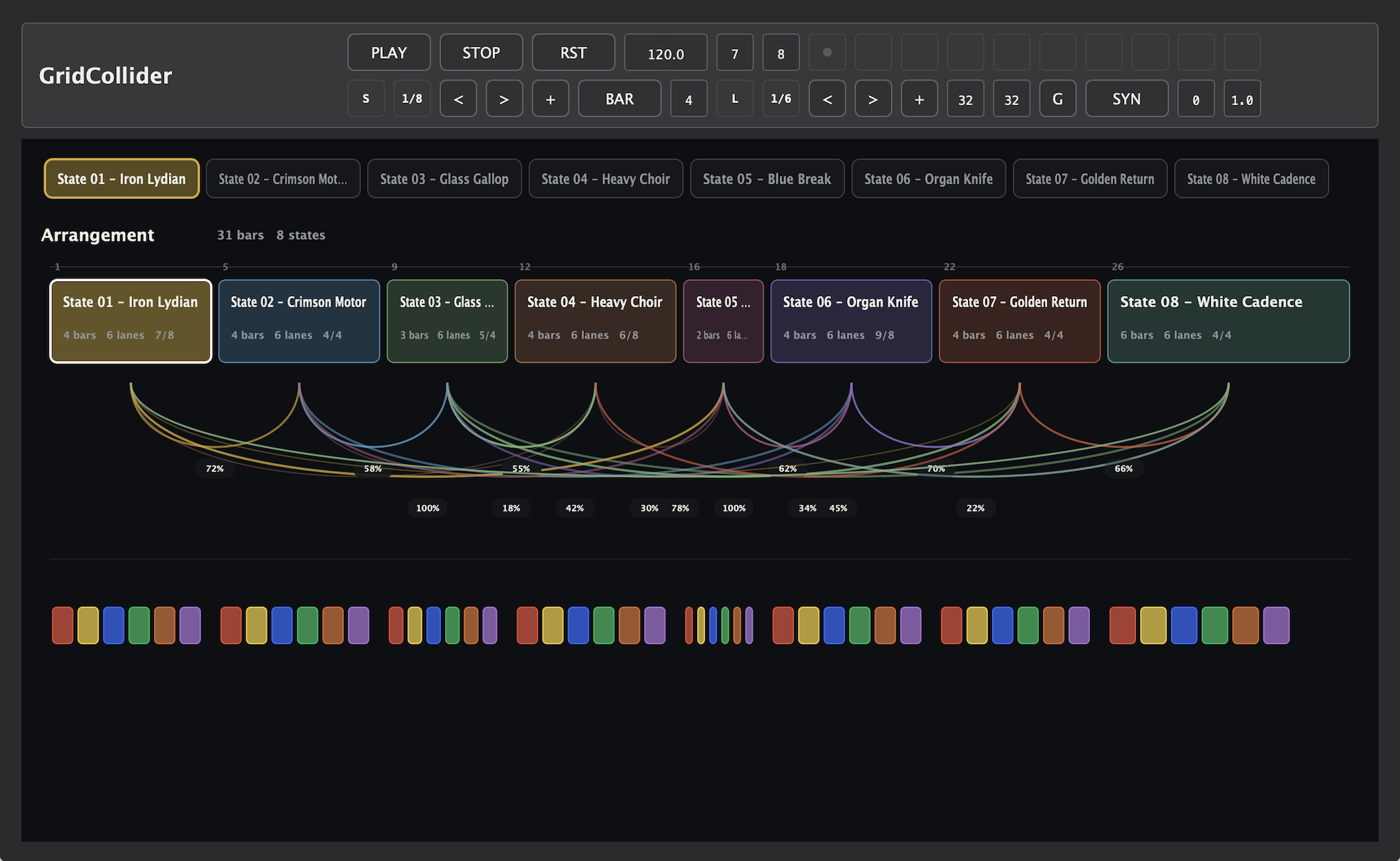Viewport: 1400px width, 861px height.
Task: Select the White Cadence 6-bar arrangement block
Action: (x=1228, y=321)
